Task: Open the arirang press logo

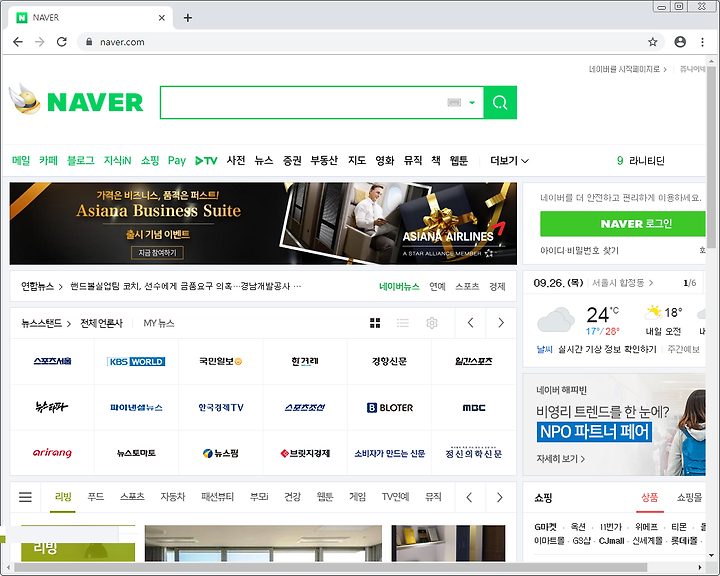Action: [52, 453]
